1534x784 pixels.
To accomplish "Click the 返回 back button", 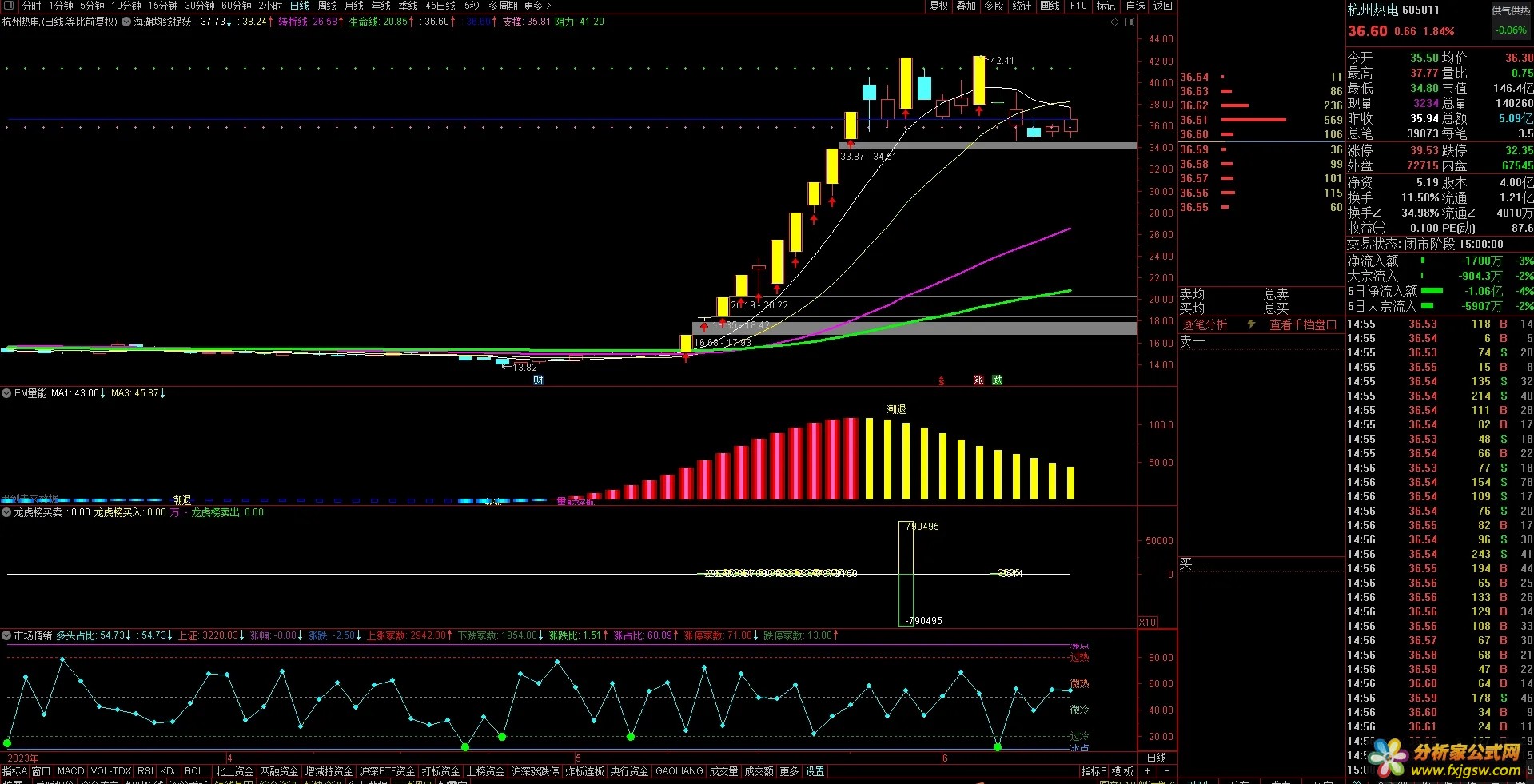I will click(x=1162, y=6).
